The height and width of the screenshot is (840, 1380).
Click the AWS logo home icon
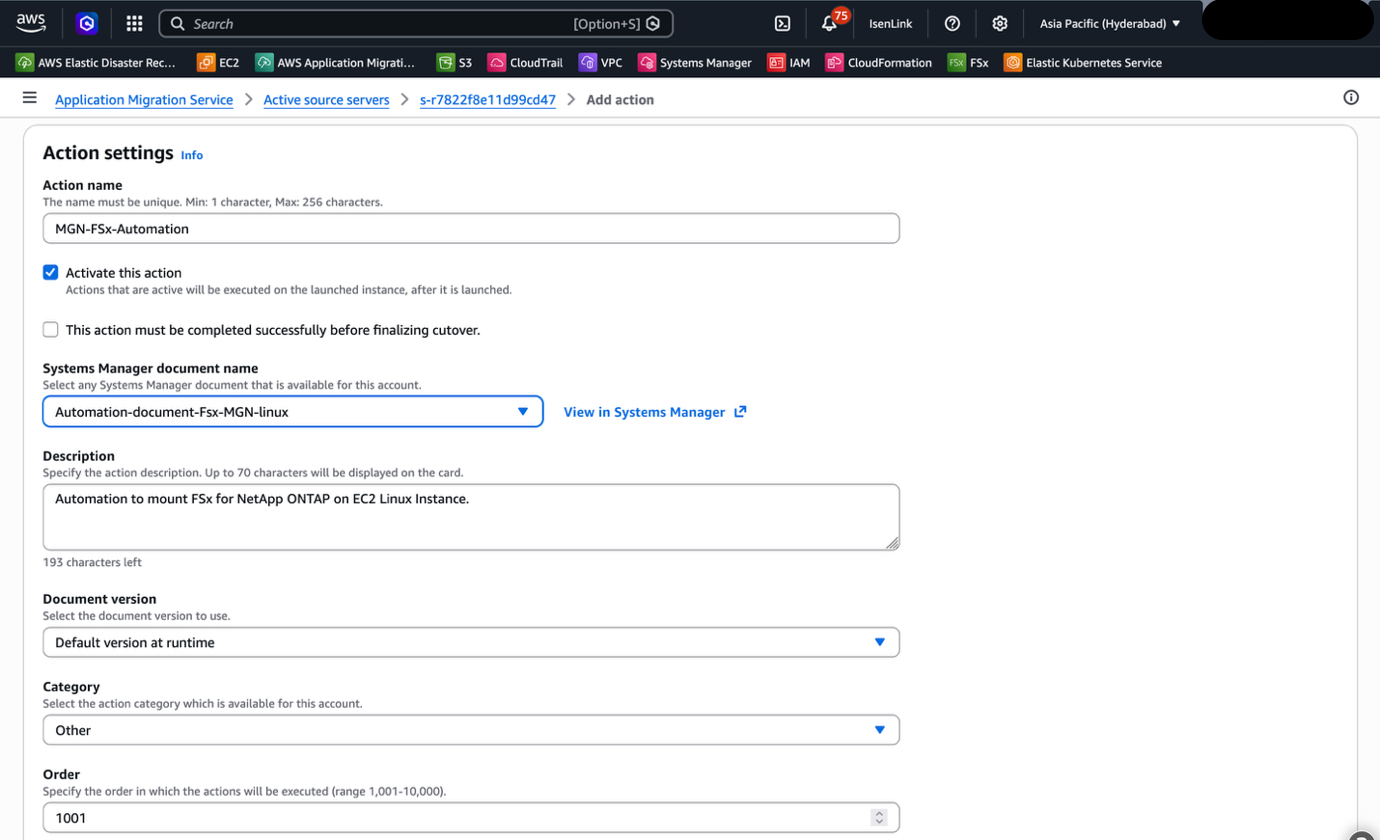click(x=31, y=23)
